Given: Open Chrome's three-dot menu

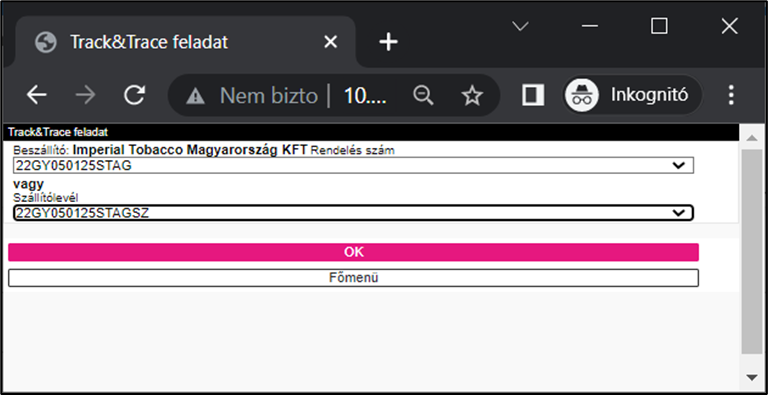Looking at the screenshot, I should click(x=731, y=95).
